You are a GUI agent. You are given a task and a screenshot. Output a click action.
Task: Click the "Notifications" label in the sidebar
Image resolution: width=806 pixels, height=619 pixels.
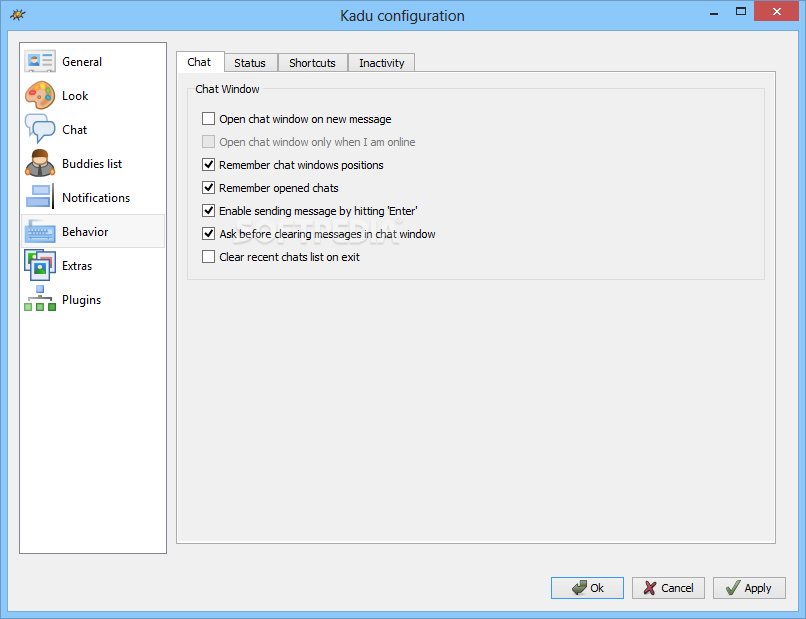click(96, 197)
